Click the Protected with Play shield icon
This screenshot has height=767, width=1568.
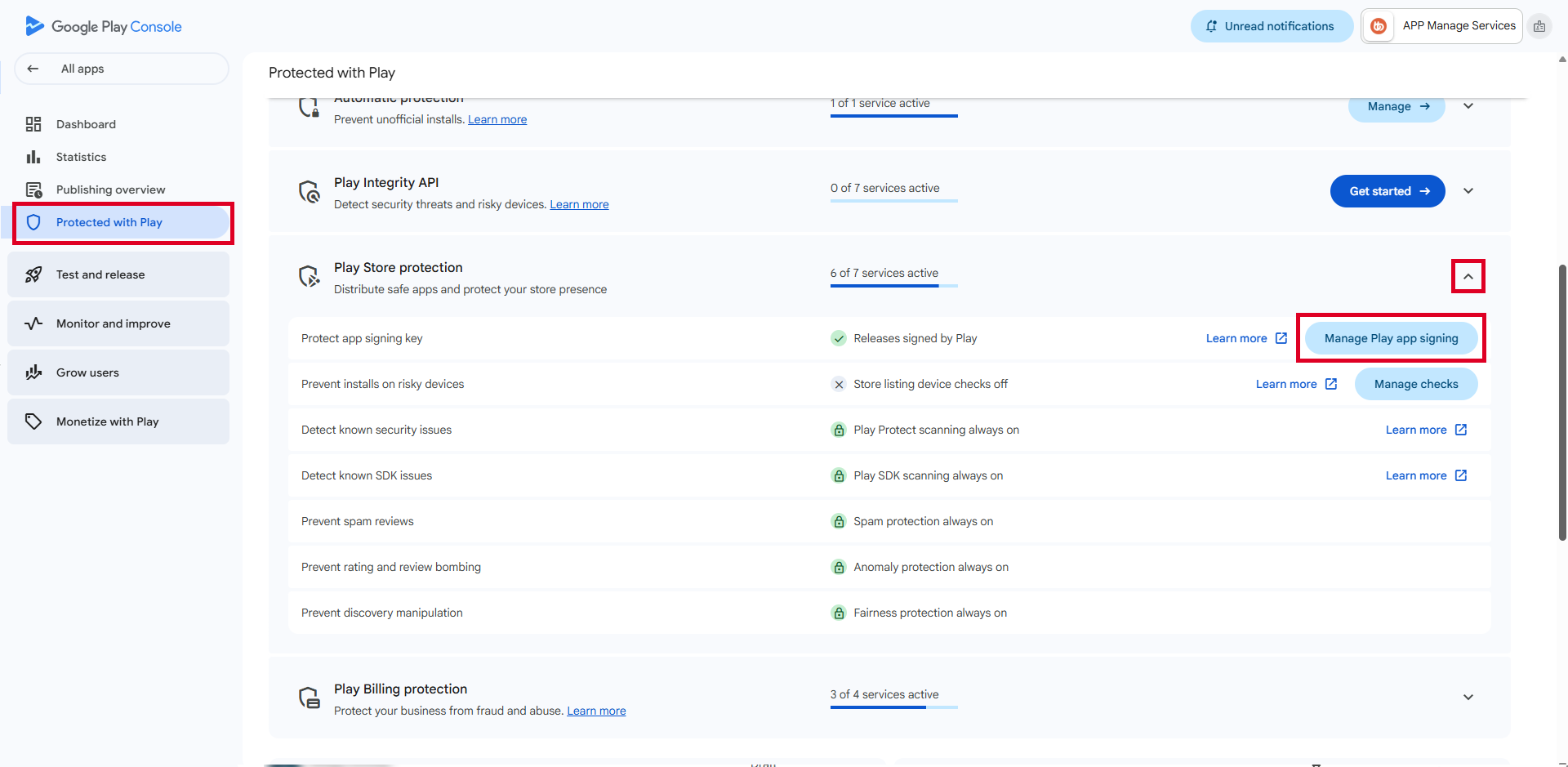tap(33, 222)
